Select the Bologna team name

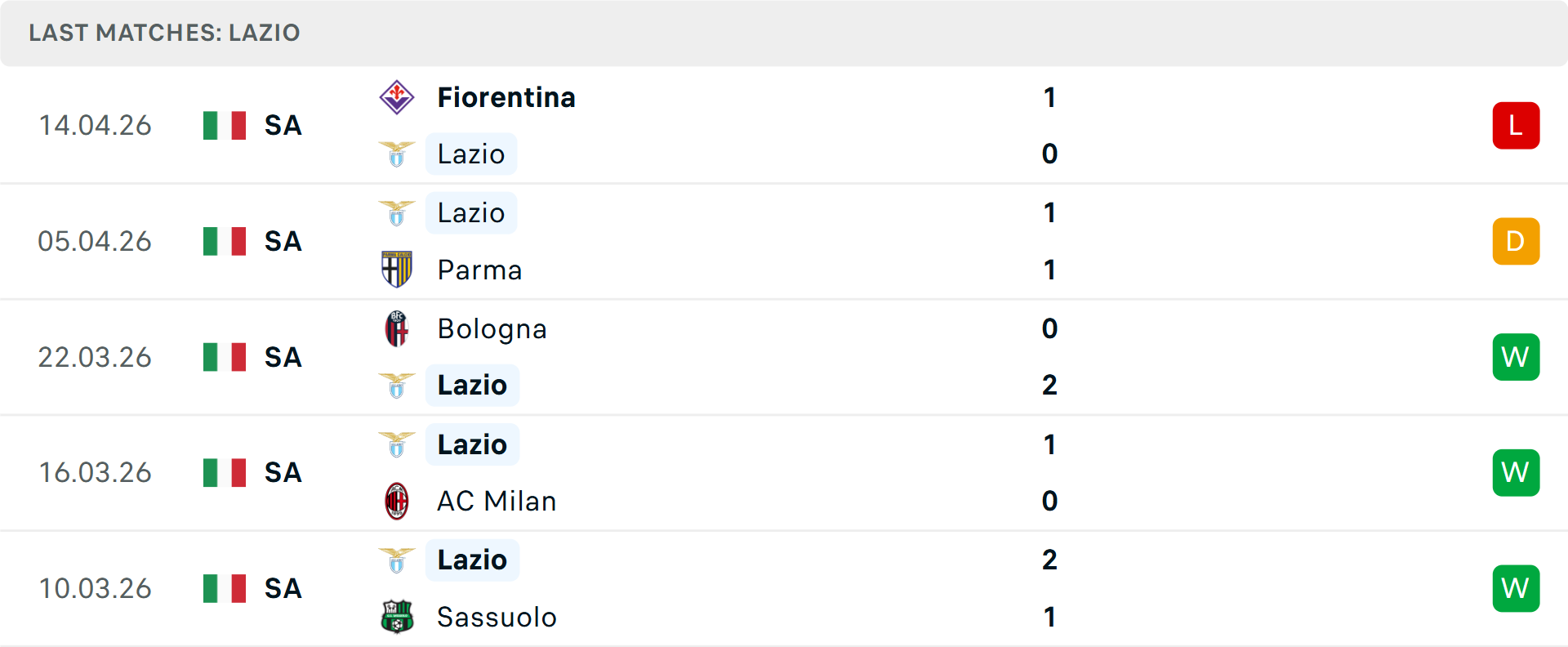tap(492, 328)
